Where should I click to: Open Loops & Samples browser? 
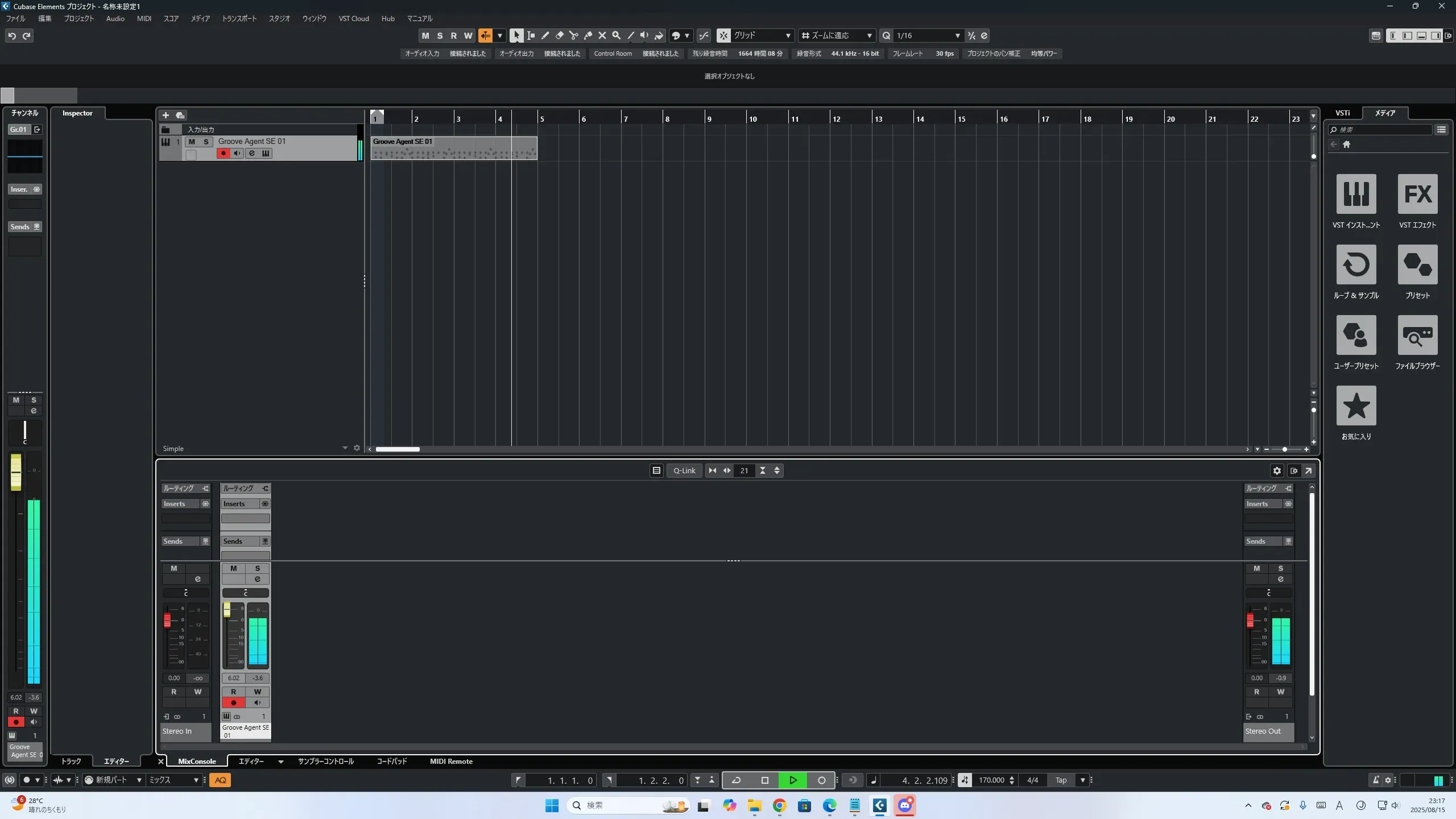point(1356,264)
